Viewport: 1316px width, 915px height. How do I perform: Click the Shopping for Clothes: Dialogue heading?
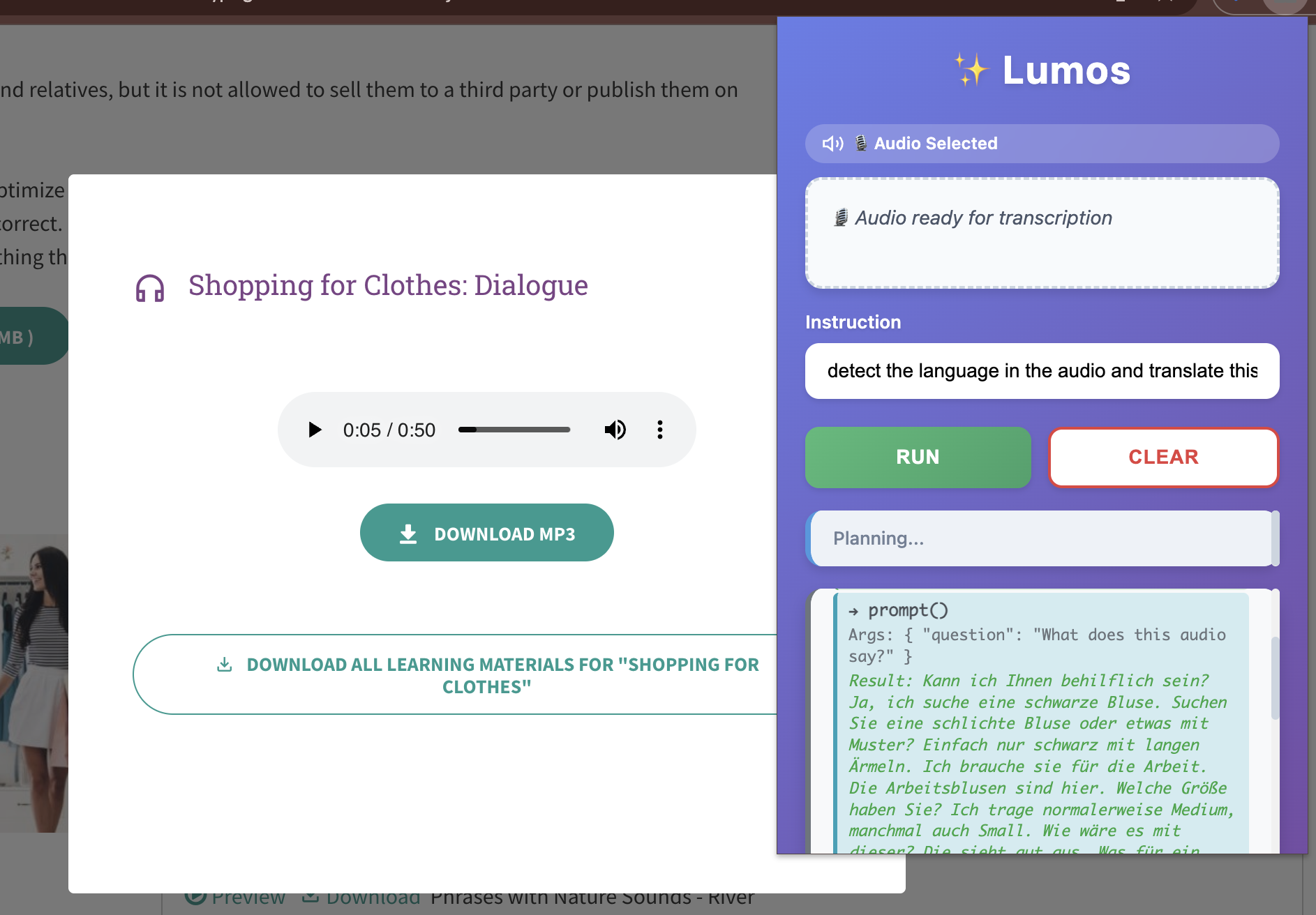click(388, 285)
